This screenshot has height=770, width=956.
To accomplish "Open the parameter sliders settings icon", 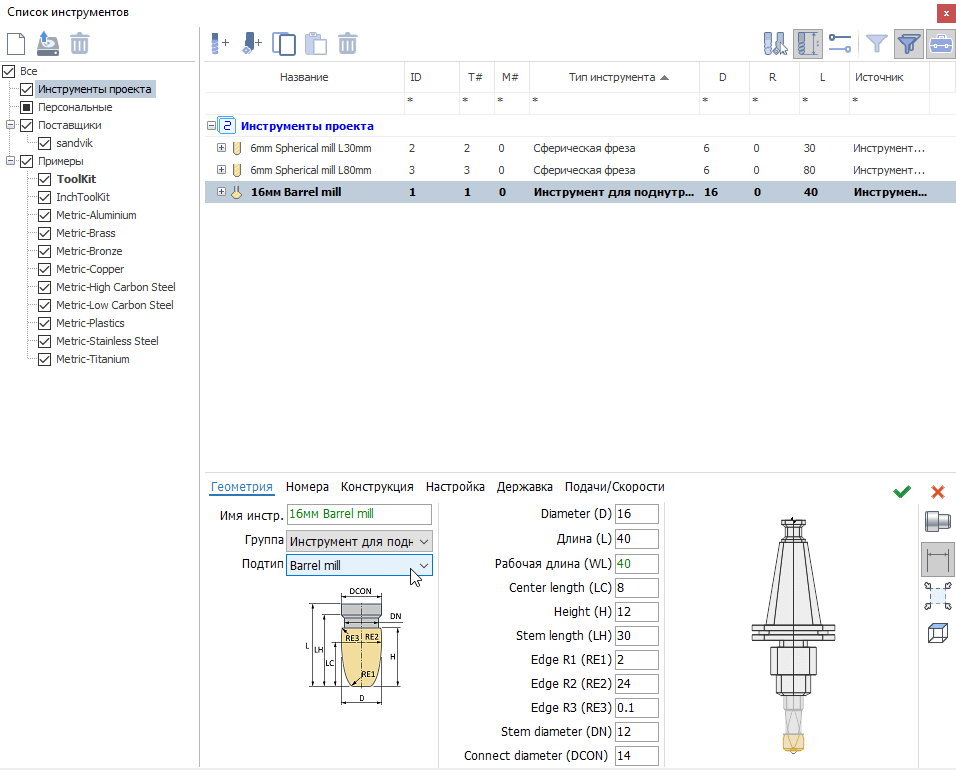I will click(x=840, y=44).
